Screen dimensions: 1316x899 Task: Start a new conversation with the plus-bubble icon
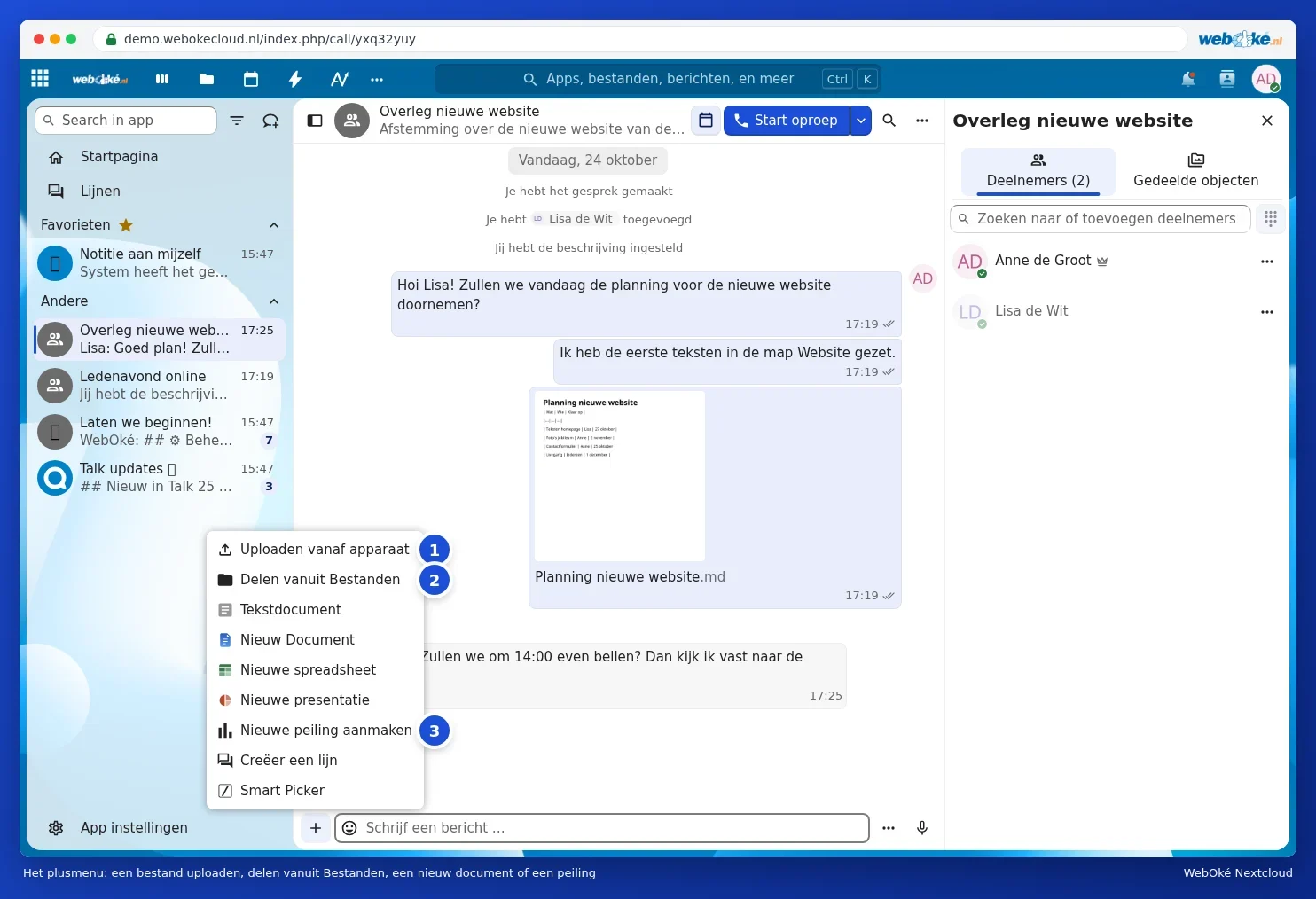click(270, 121)
